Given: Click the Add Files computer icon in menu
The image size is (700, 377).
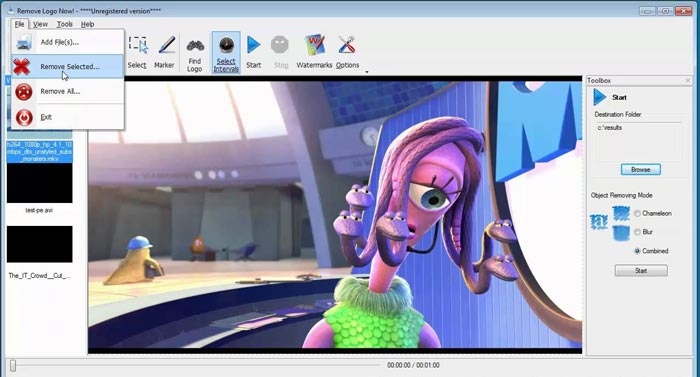Looking at the screenshot, I should click(x=24, y=42).
